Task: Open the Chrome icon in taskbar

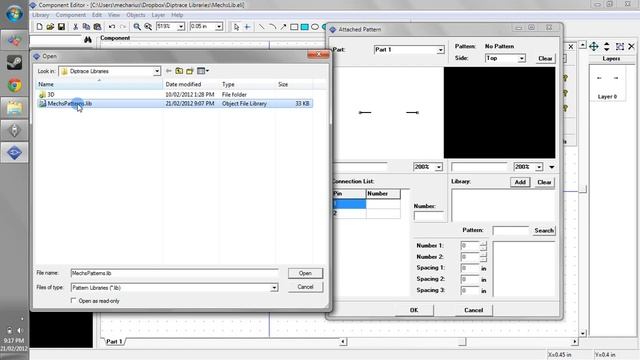Action: point(14,85)
